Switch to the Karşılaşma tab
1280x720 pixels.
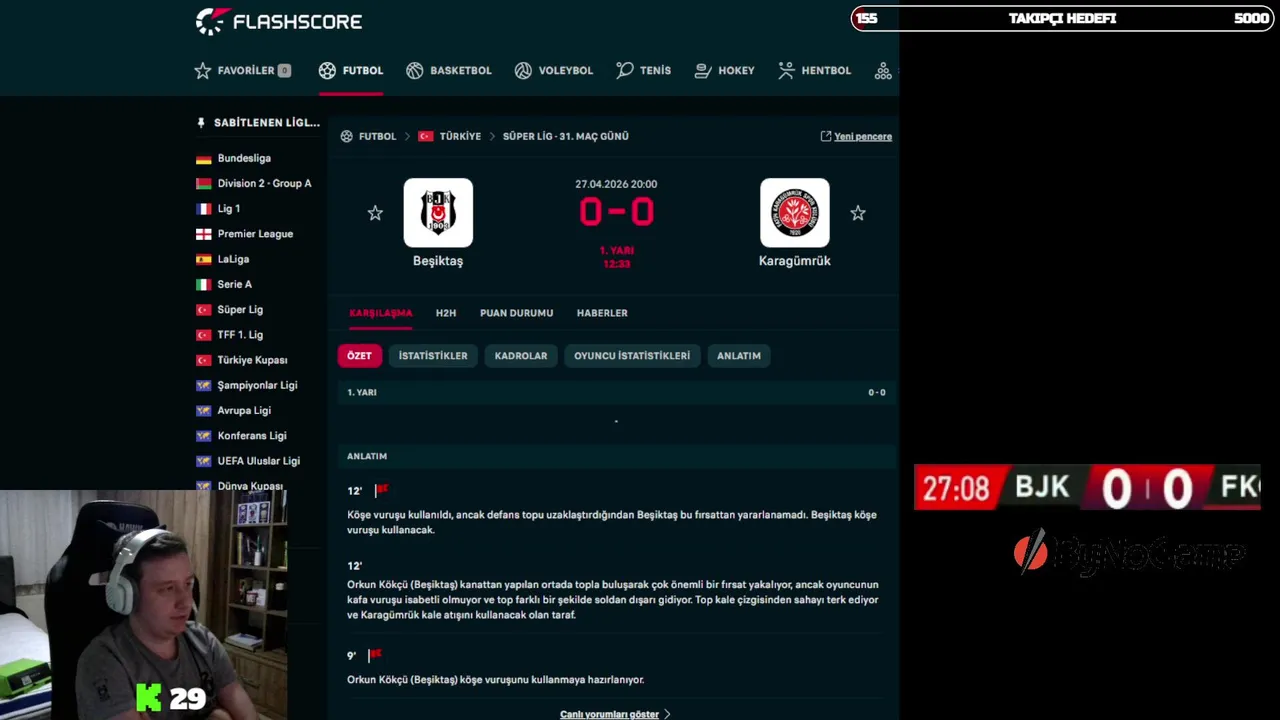click(x=381, y=313)
